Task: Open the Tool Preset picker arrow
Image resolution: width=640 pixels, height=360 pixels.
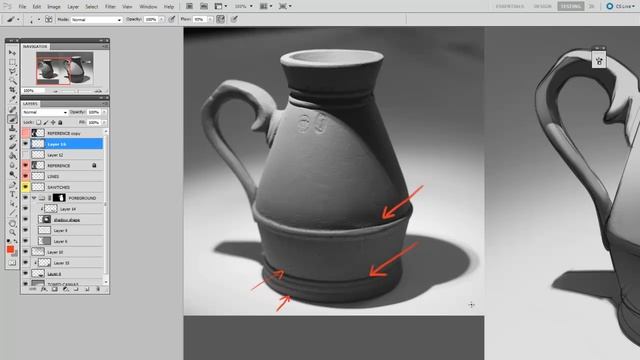Action: (18, 19)
